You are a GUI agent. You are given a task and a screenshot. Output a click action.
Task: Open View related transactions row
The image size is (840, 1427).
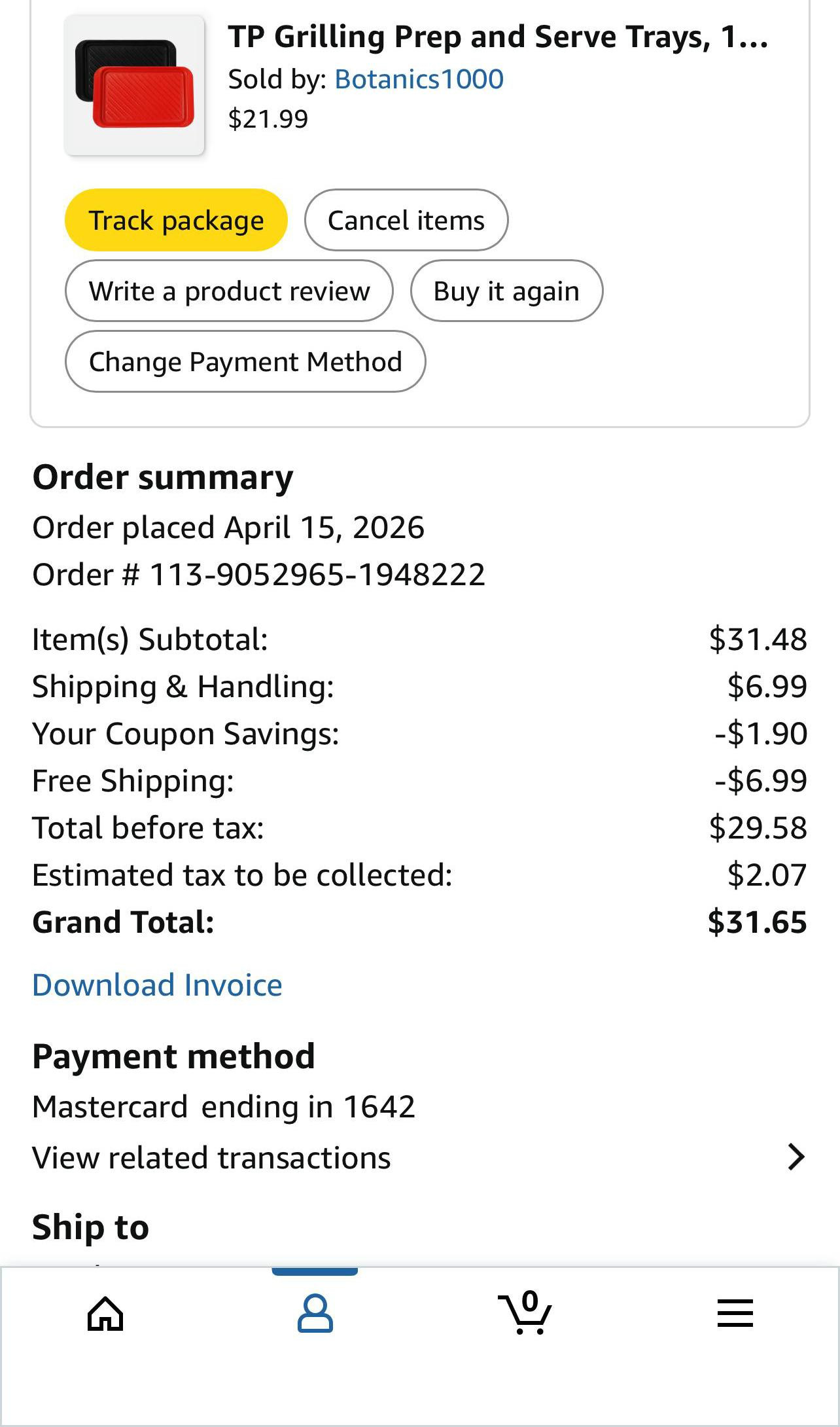(211, 1157)
